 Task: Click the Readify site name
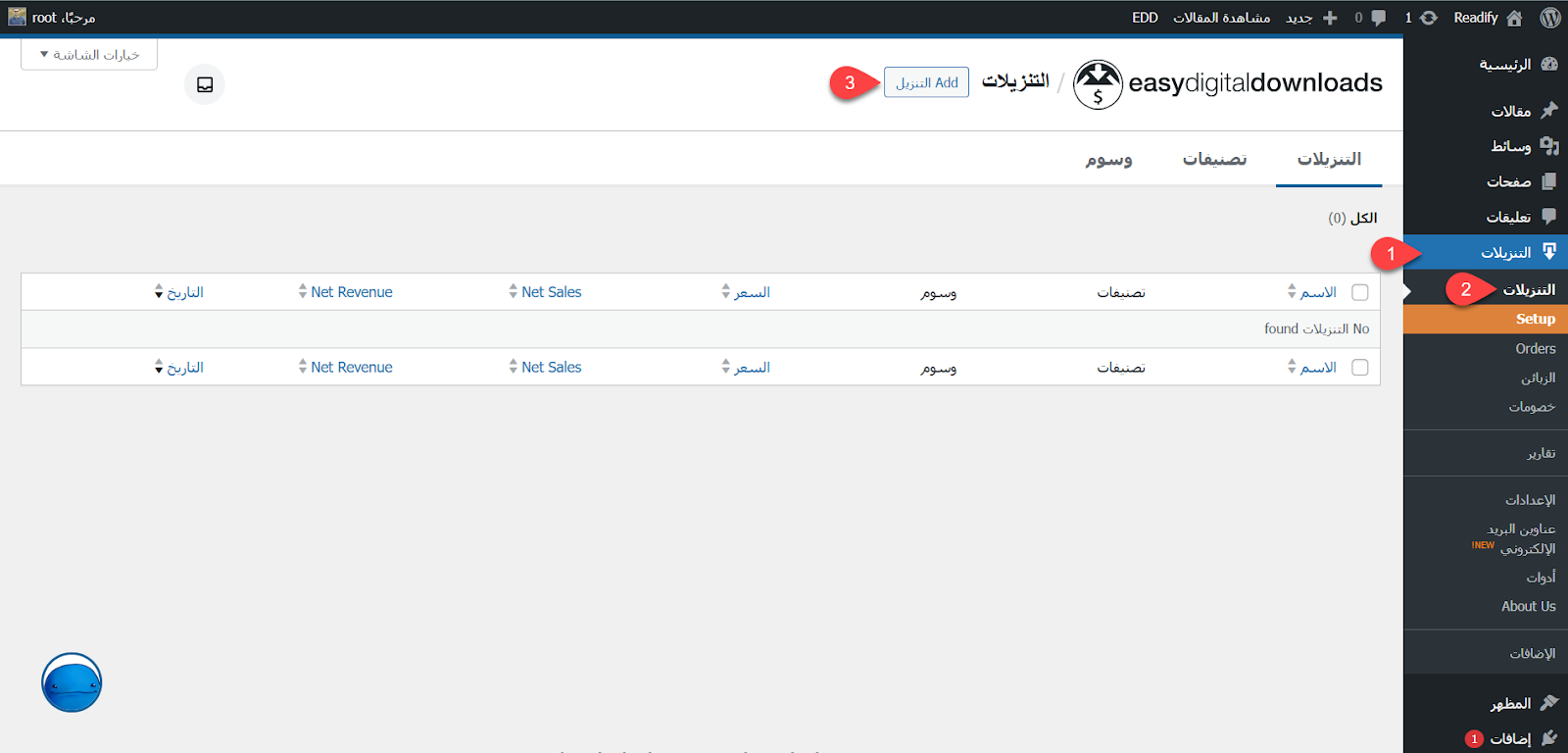1476,18
